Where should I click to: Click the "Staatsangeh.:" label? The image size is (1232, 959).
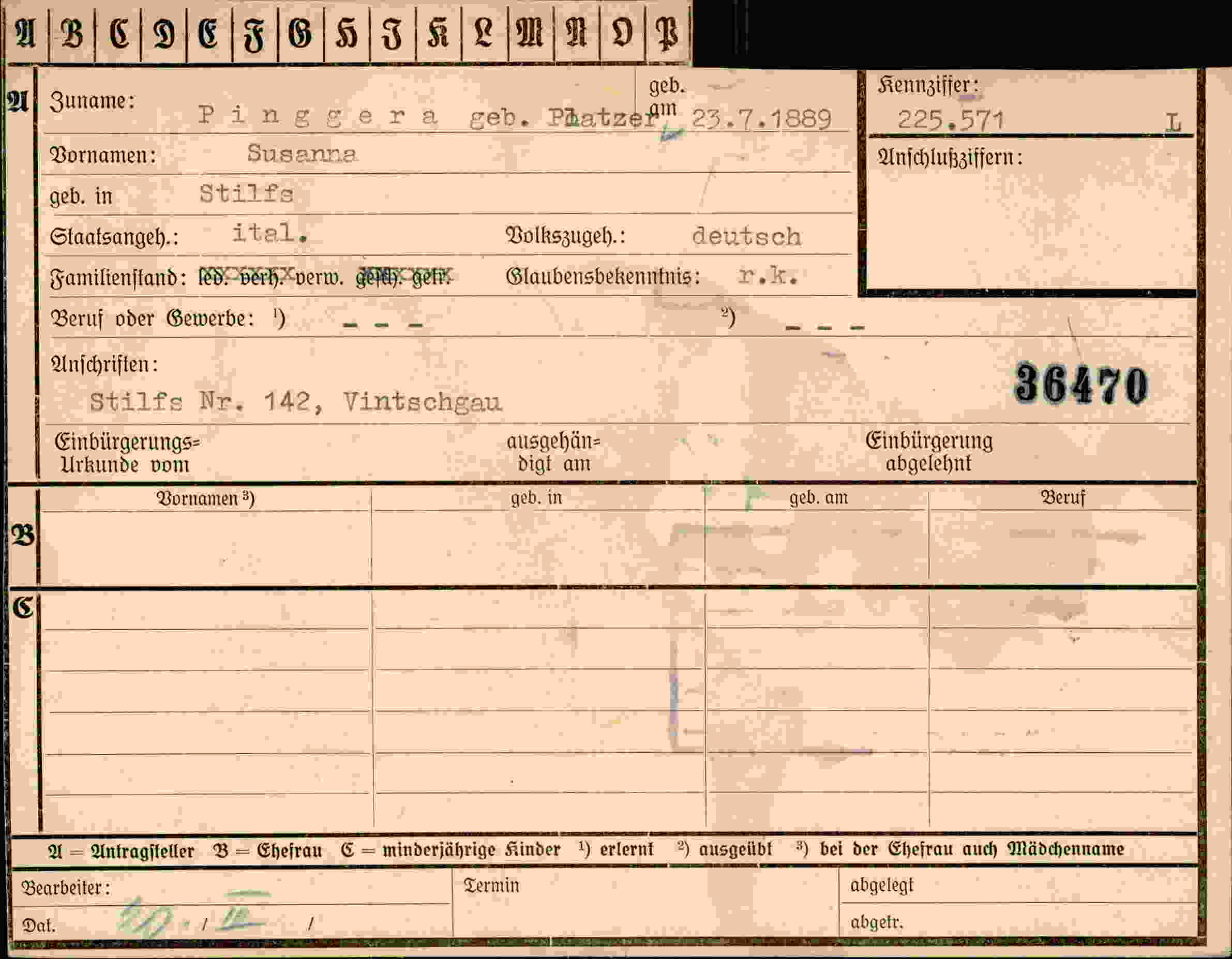(x=114, y=237)
